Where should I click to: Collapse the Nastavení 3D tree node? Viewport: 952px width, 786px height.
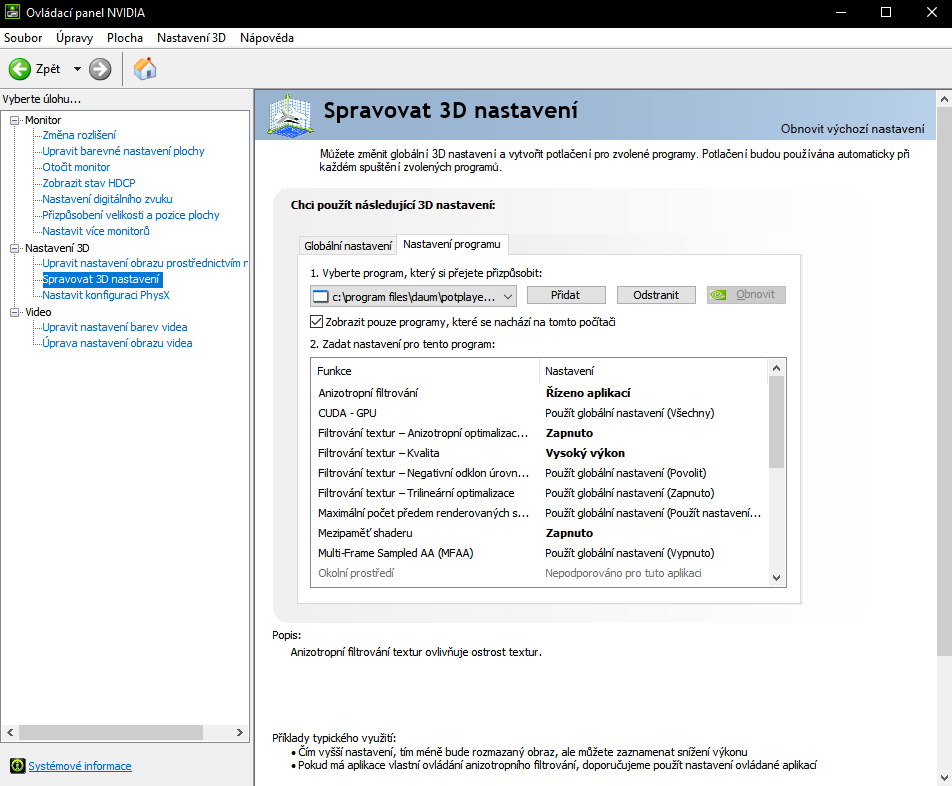click(x=15, y=248)
